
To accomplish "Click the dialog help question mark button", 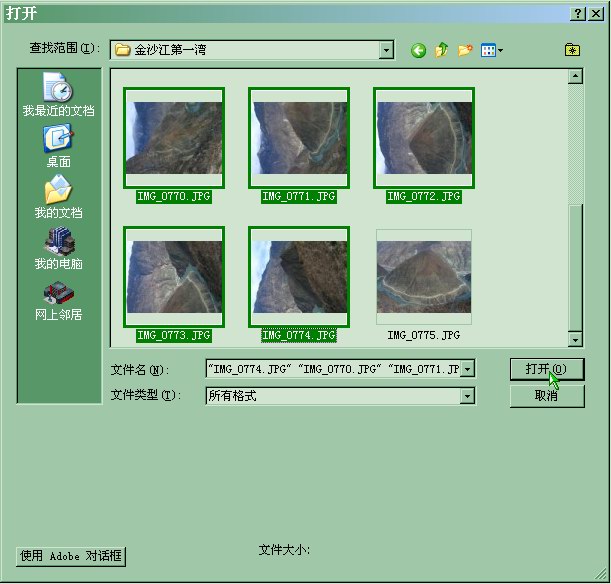I will (578, 13).
